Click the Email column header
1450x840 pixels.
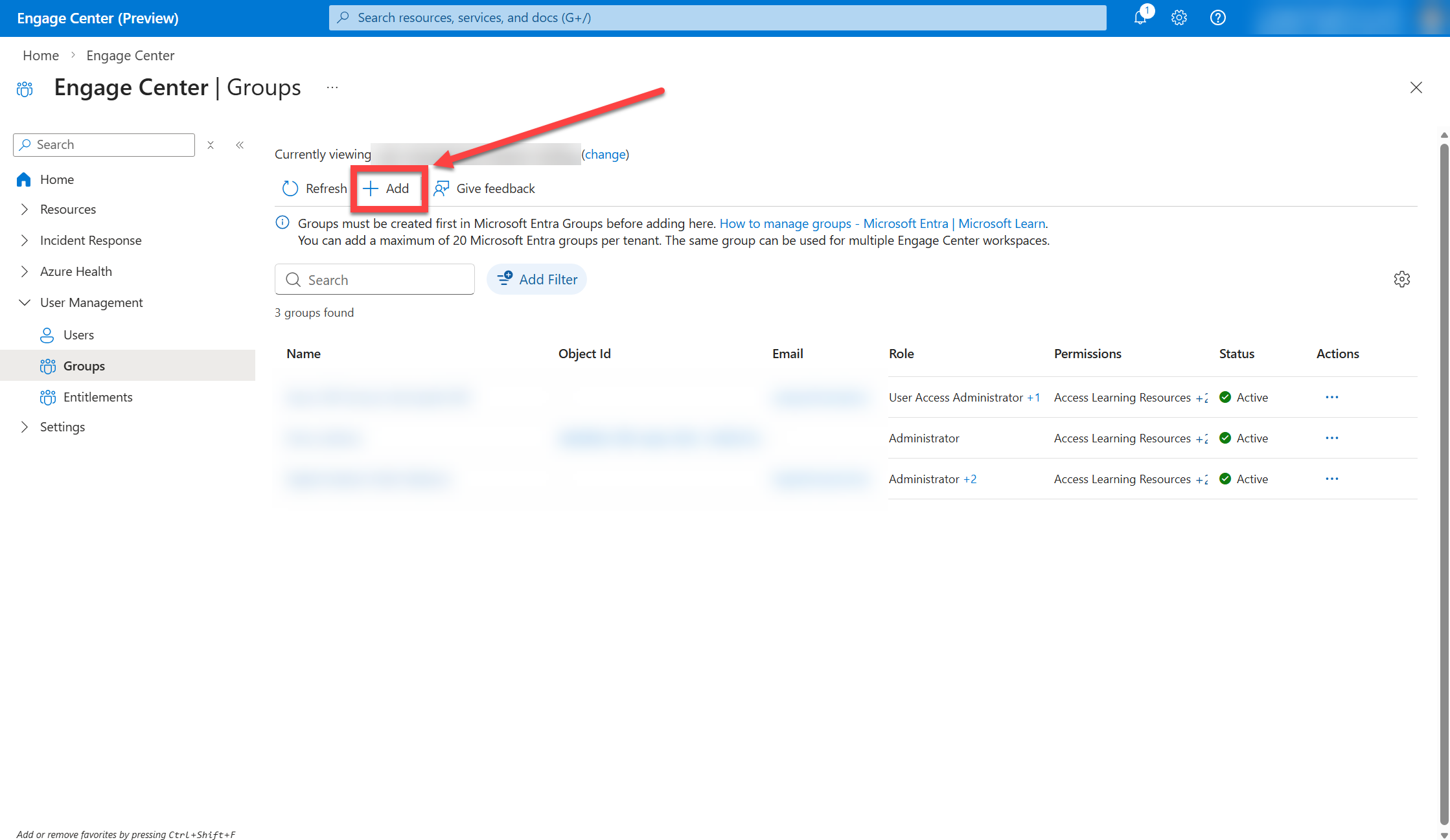click(788, 354)
